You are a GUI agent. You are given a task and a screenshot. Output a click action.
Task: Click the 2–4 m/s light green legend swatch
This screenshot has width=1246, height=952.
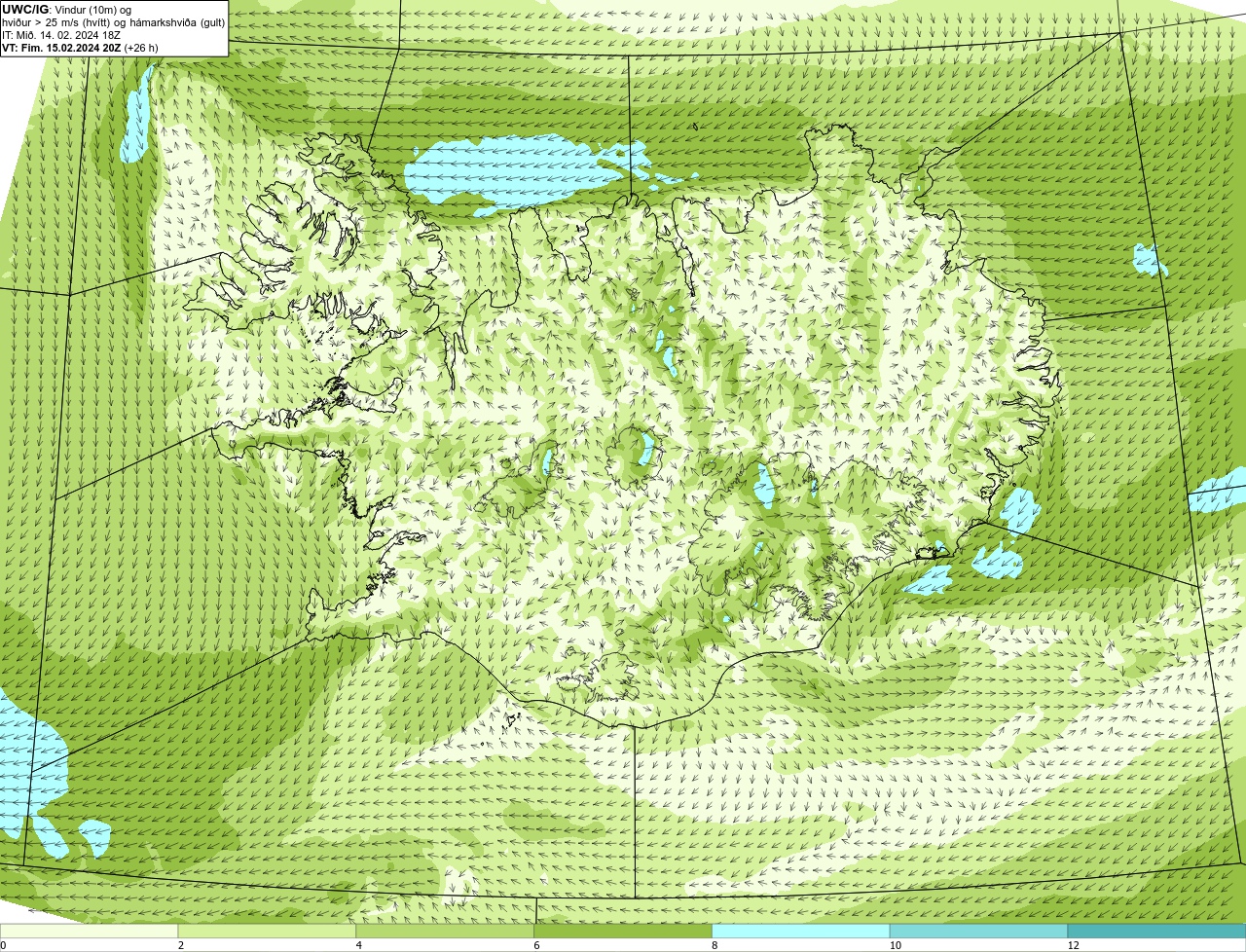click(x=268, y=931)
